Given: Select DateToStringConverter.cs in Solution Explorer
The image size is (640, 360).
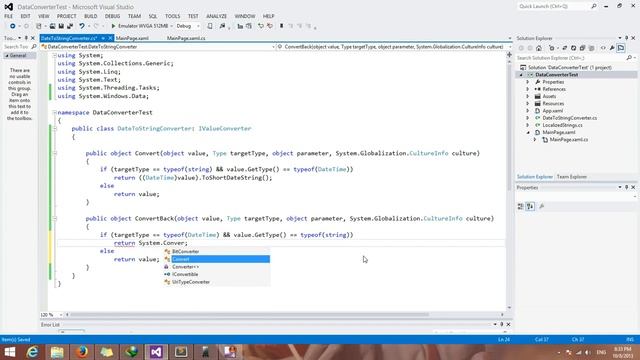Looking at the screenshot, I should tap(569, 118).
